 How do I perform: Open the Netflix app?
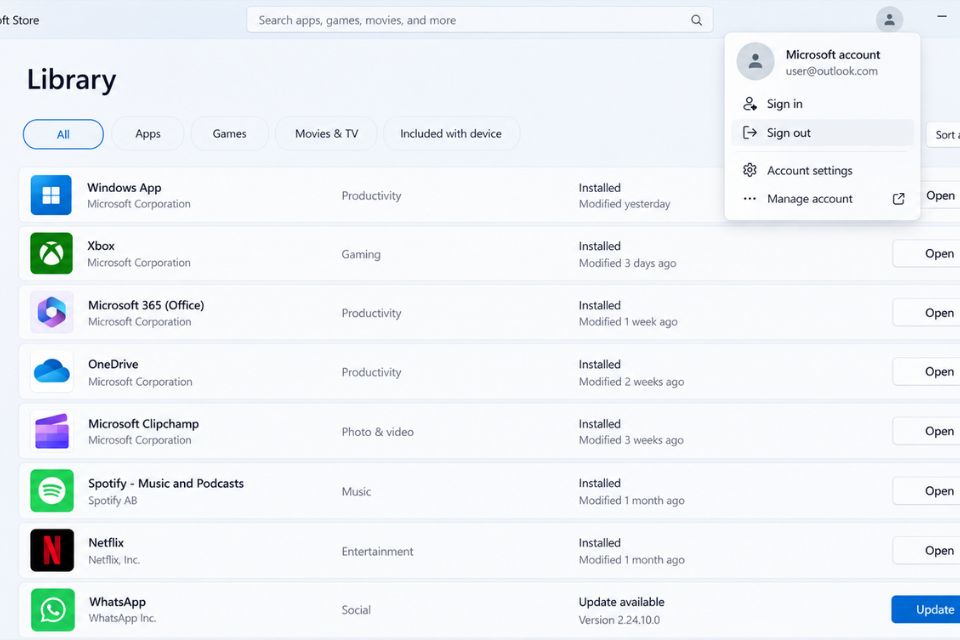pos(926,551)
